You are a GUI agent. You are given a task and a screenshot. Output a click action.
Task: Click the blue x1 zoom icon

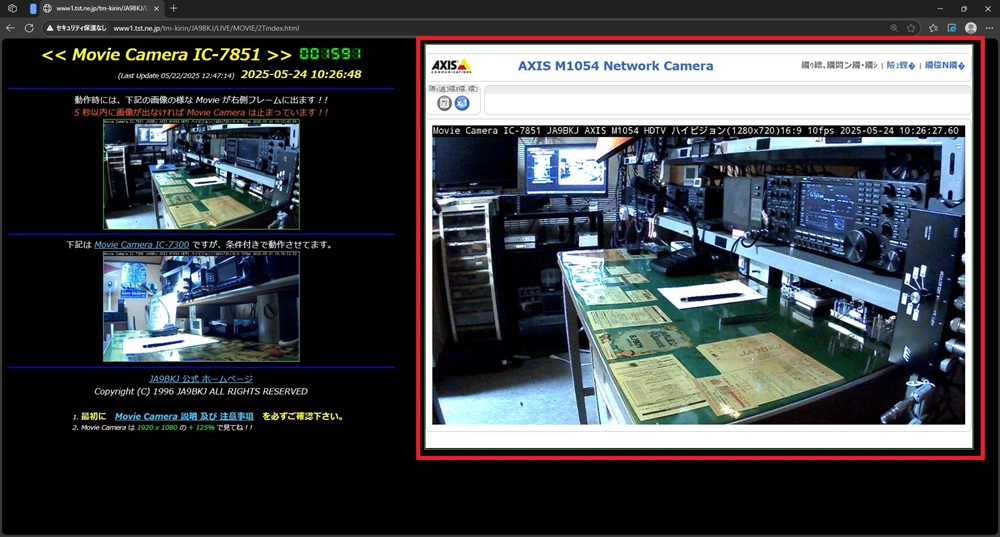point(462,103)
